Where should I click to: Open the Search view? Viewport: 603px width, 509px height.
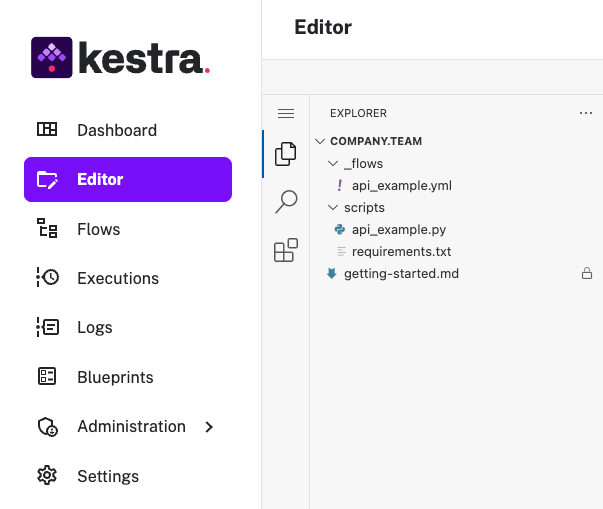pos(286,201)
